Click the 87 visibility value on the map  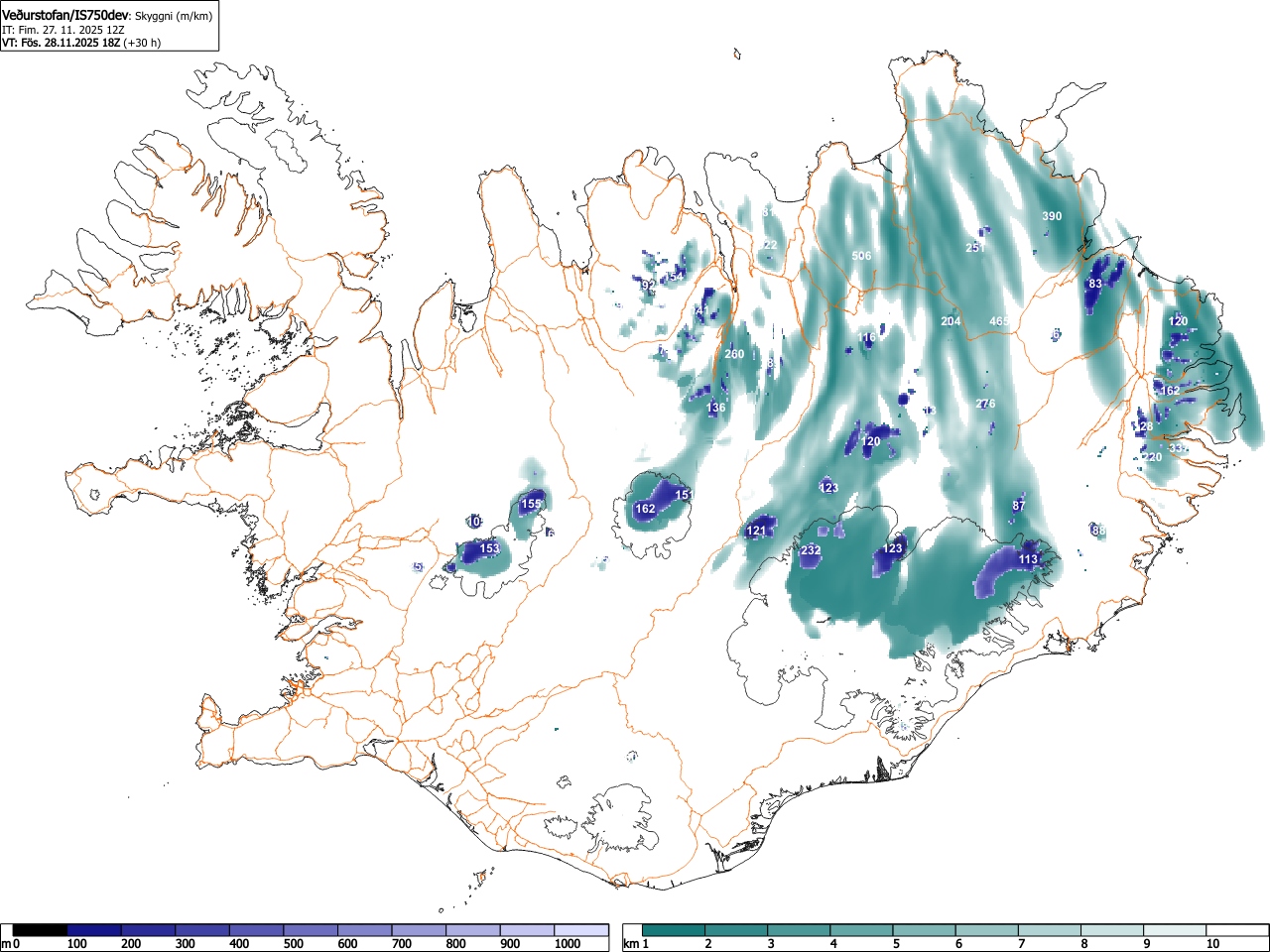1019,506
